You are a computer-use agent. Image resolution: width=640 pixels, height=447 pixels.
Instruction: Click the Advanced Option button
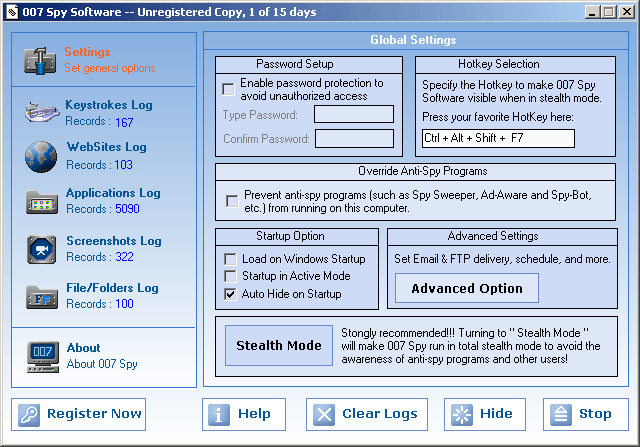(x=467, y=288)
